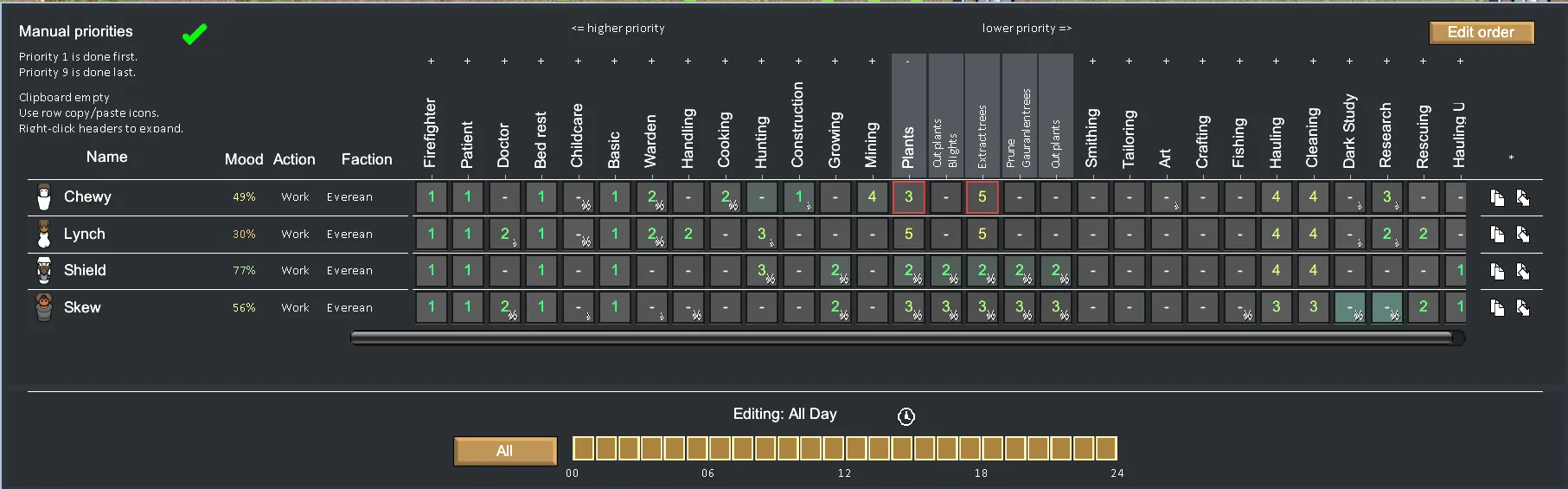
Task: Click Lynch's colonist portrait icon
Action: 44,234
